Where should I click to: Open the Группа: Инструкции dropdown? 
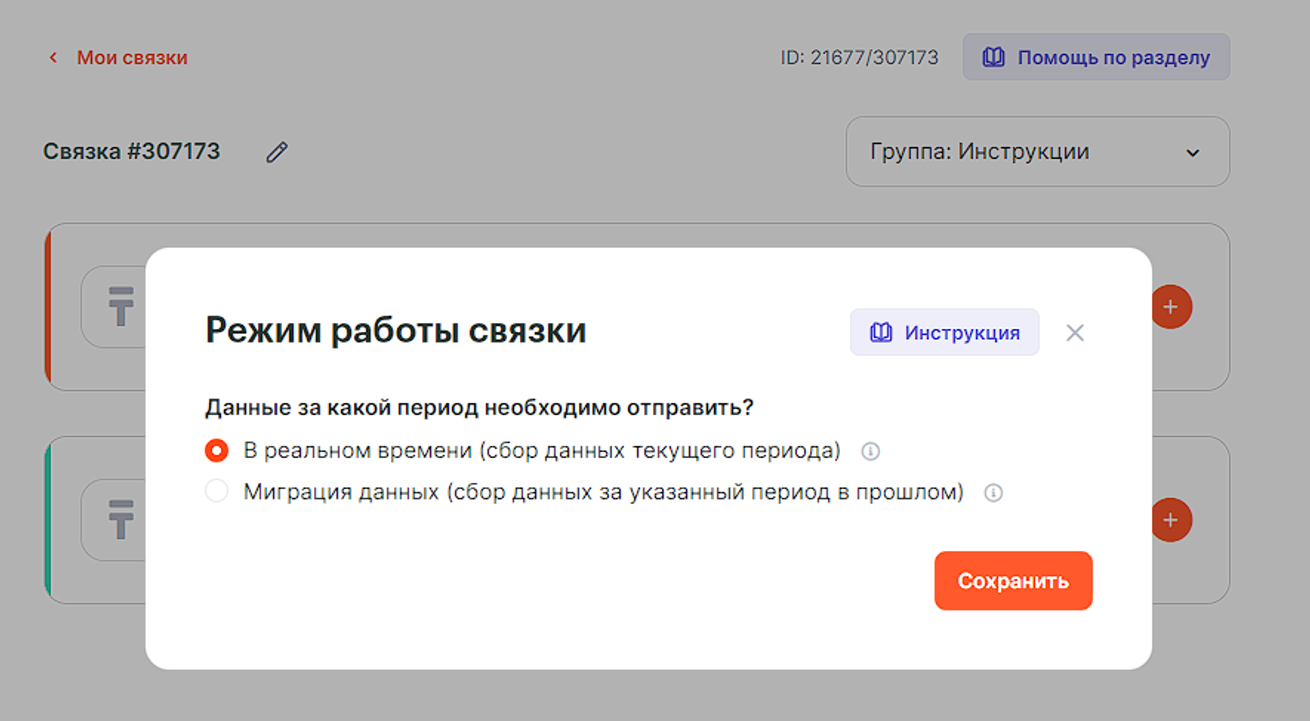click(1037, 152)
